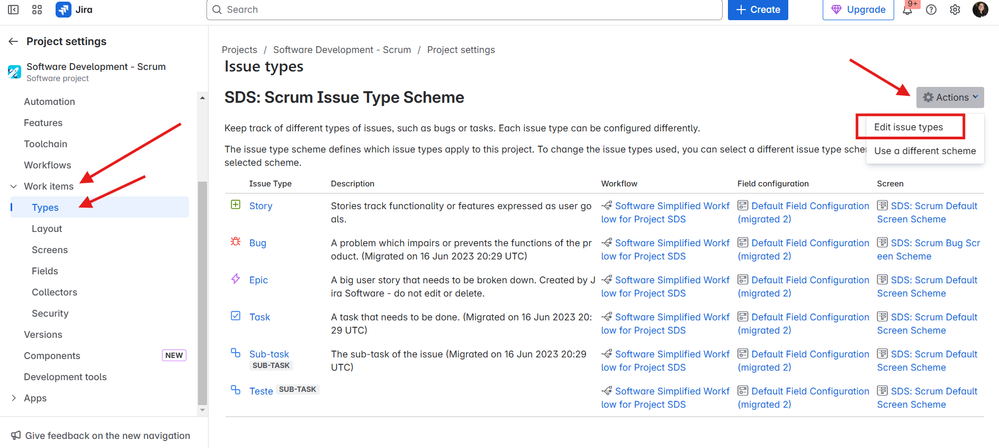Viewport: 999px width, 448px height.
Task: Click the diamond icon on Upgrade button
Action: (x=837, y=10)
